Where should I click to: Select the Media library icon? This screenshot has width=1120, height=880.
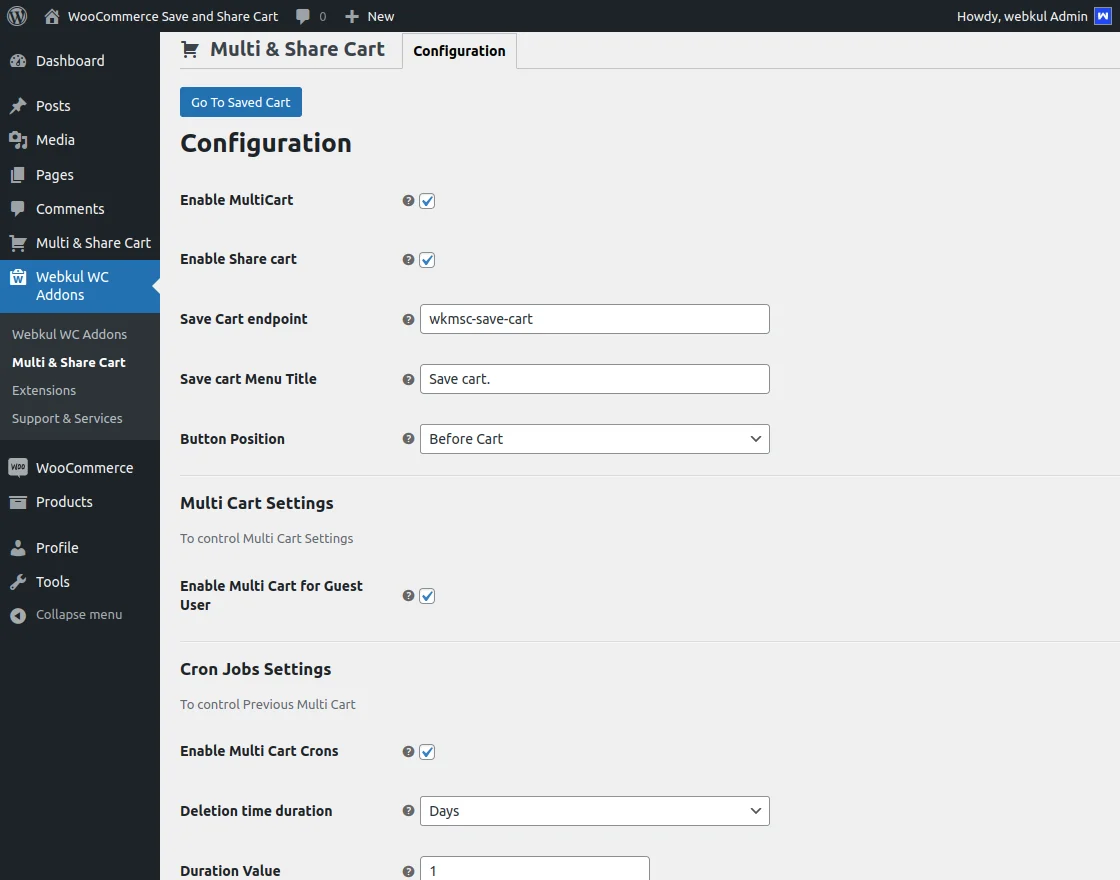[x=18, y=140]
